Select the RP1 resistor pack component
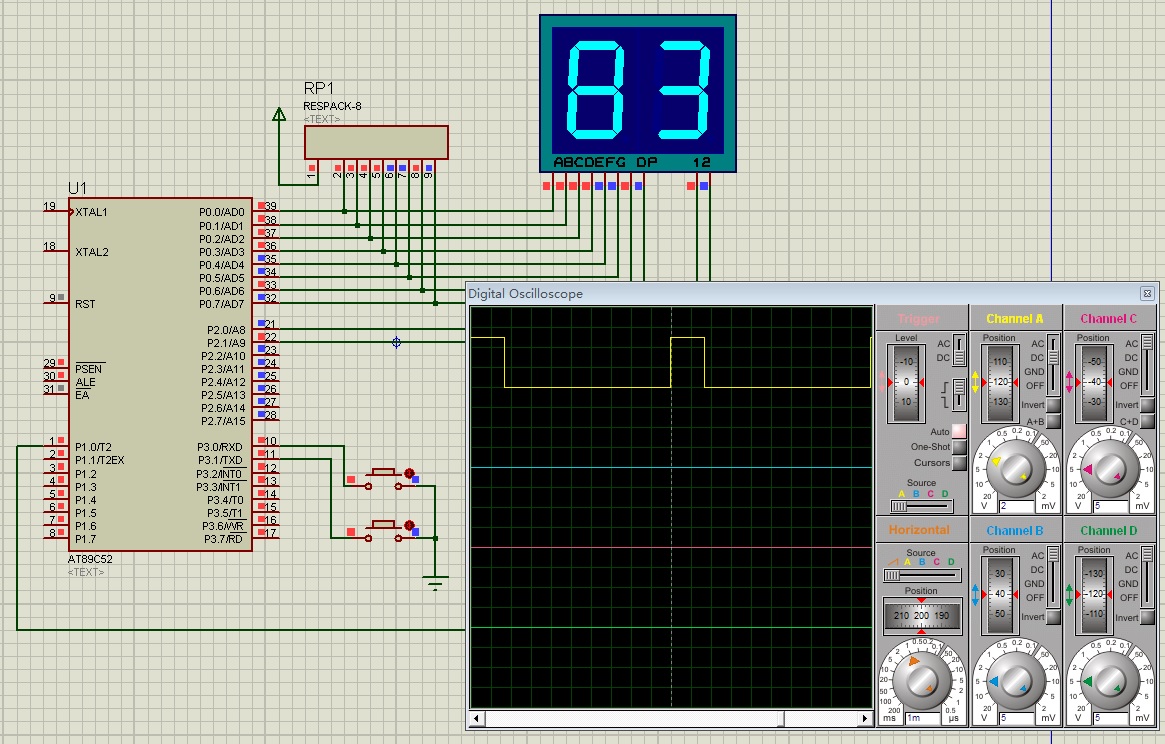 click(376, 142)
